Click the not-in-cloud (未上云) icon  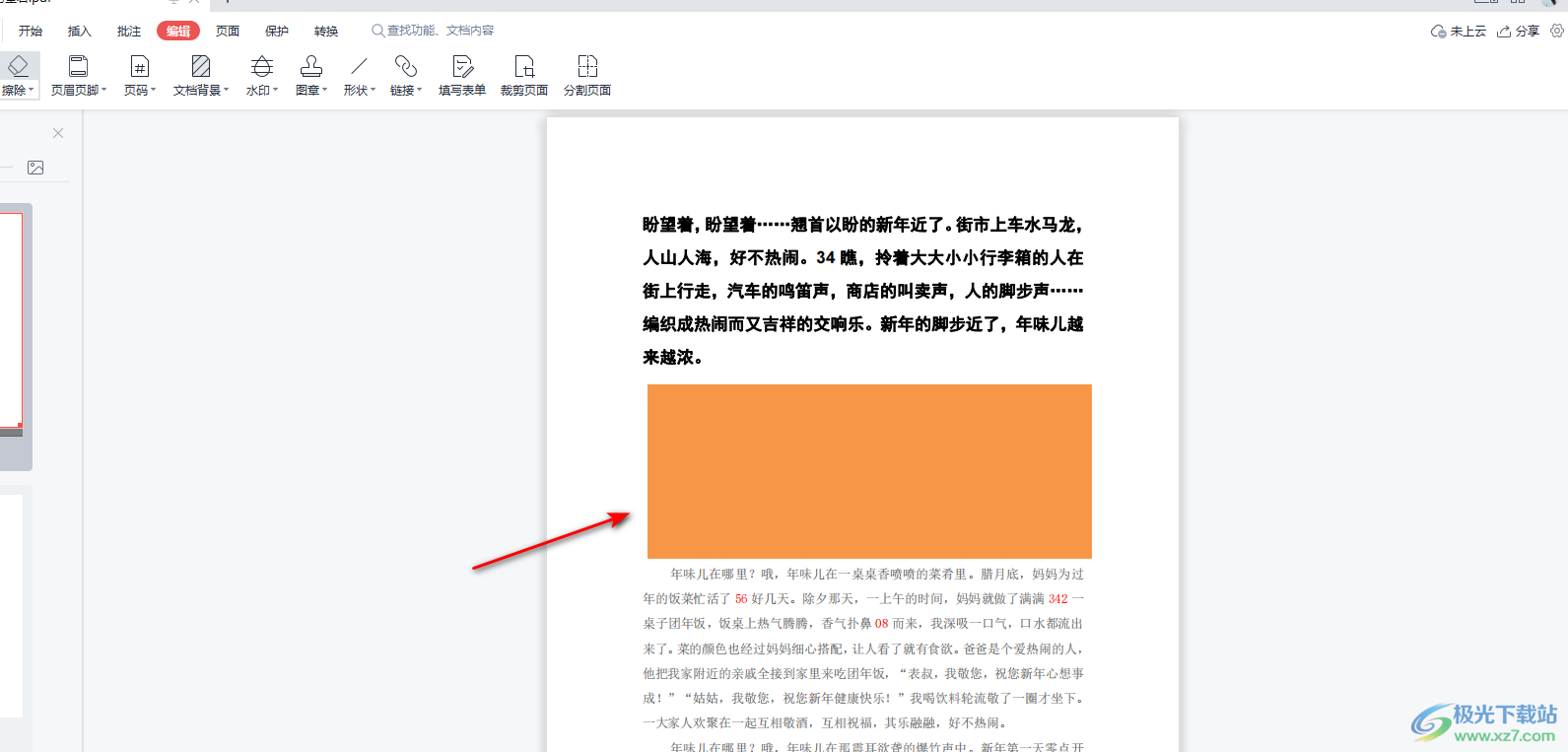point(1439,32)
